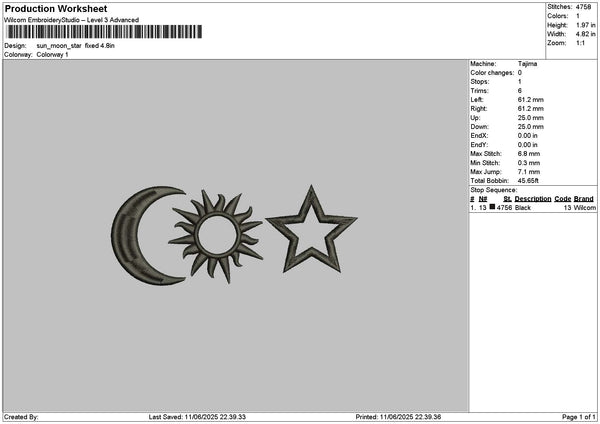Click the Stitches value 4758
The width and height of the screenshot is (600, 424).
point(584,7)
